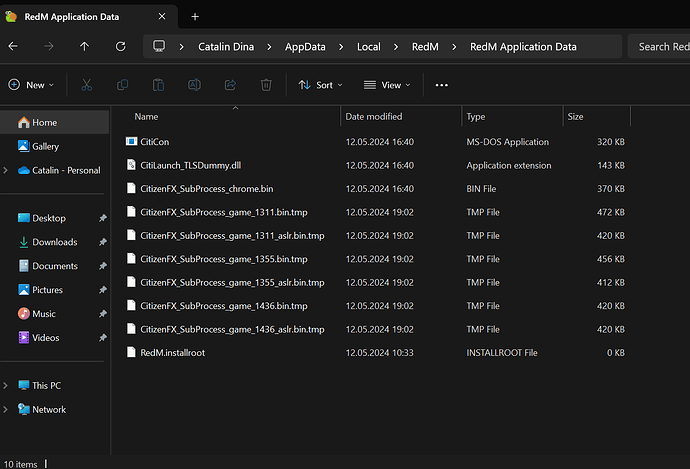Click the Paste clipboard icon
690x469 pixels.
point(158,85)
